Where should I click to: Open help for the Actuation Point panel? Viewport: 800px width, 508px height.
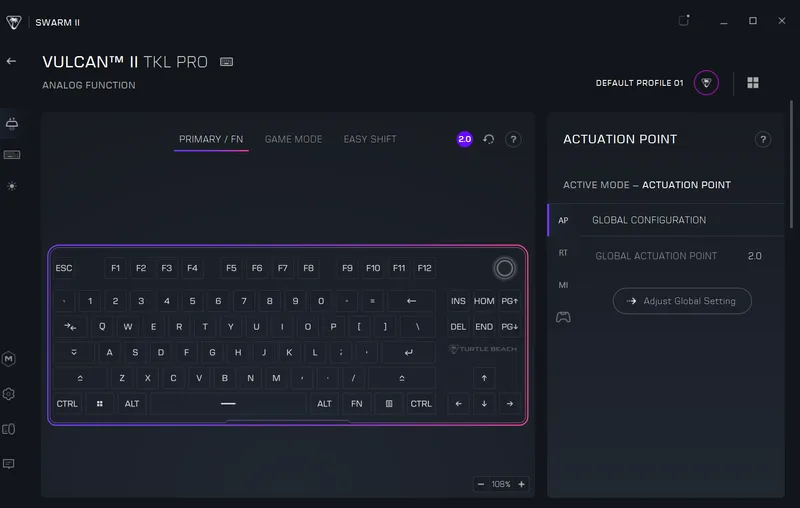(763, 139)
